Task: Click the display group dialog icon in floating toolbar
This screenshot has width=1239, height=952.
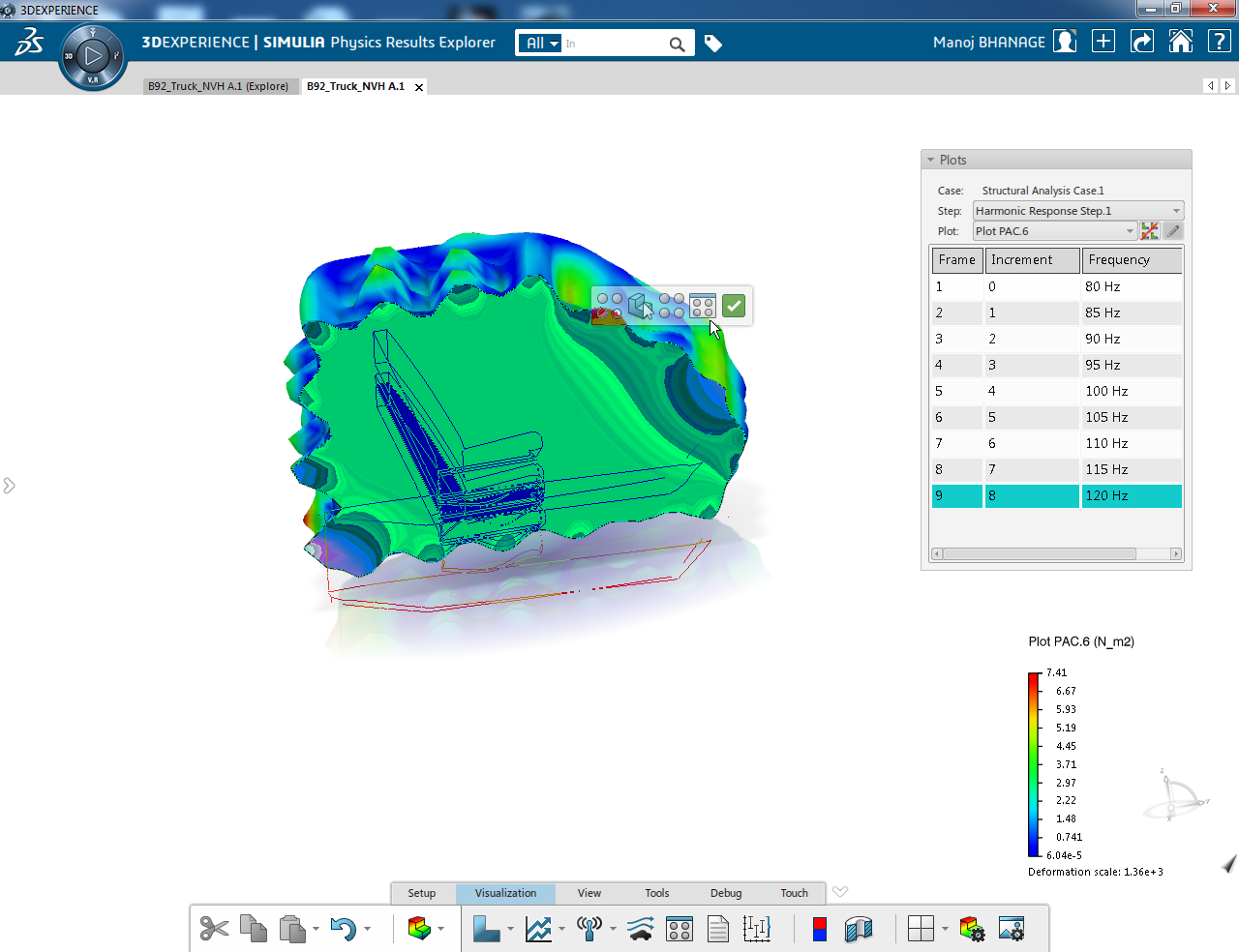Action: [703, 306]
